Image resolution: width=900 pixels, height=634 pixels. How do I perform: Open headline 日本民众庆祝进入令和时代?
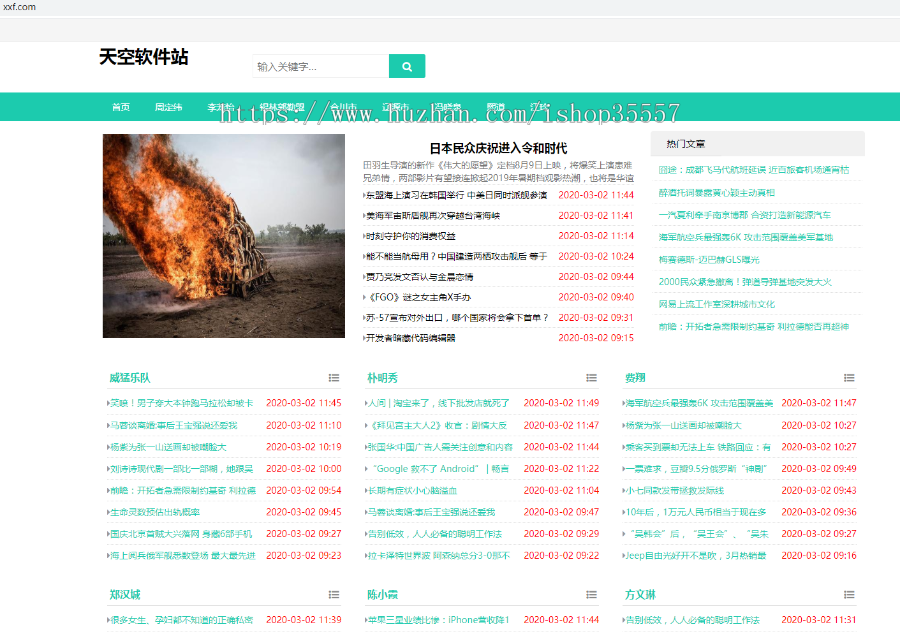(498, 148)
